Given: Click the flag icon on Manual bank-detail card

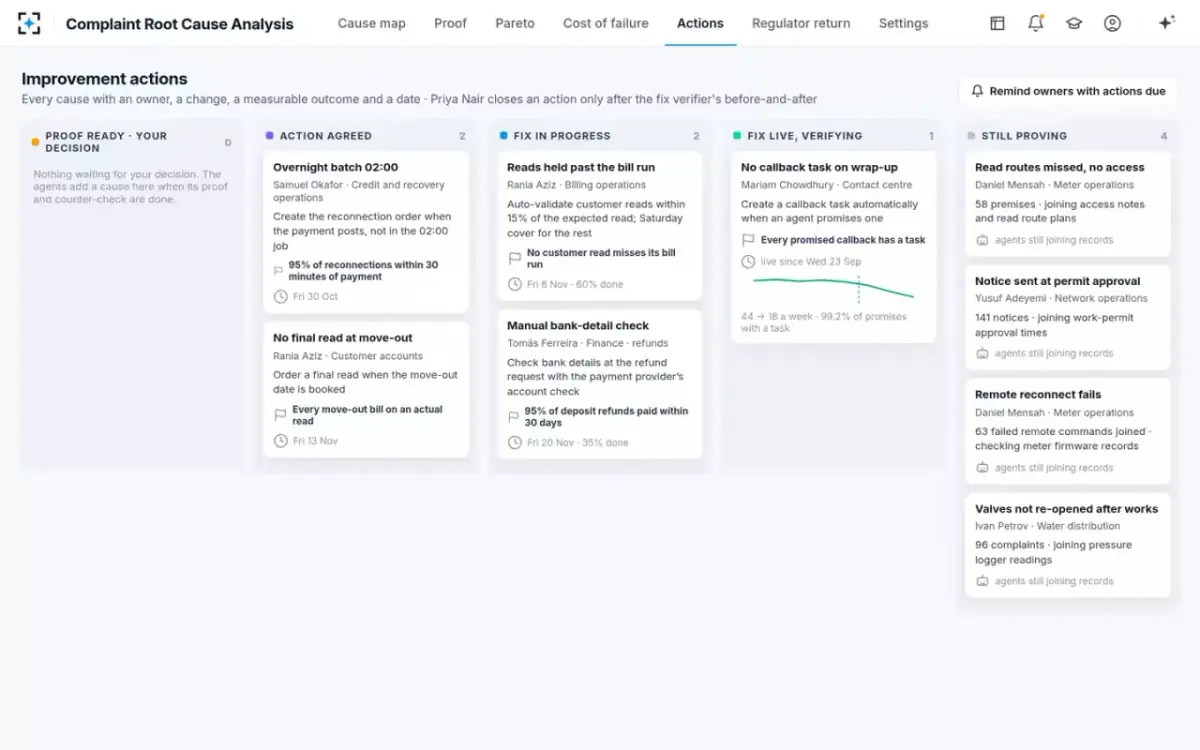Looking at the screenshot, I should pyautogui.click(x=514, y=417).
